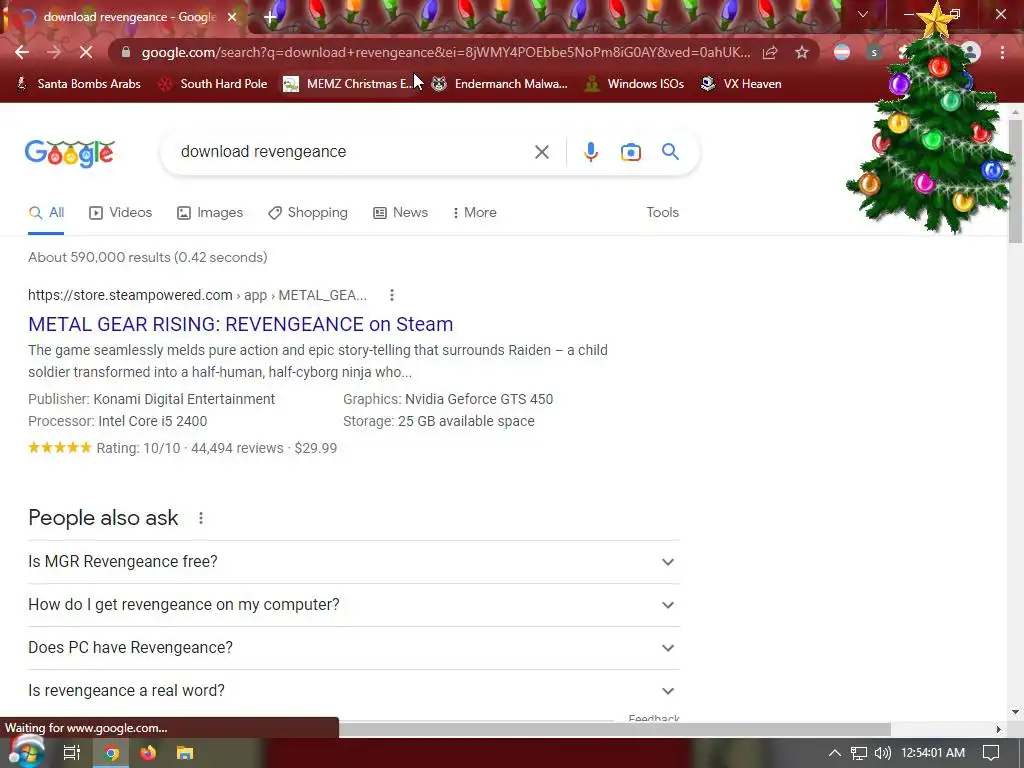The width and height of the screenshot is (1024, 768).
Task: Open 'METAL GEAR RISING: REVENGEANCE on Steam' result
Action: pos(240,324)
